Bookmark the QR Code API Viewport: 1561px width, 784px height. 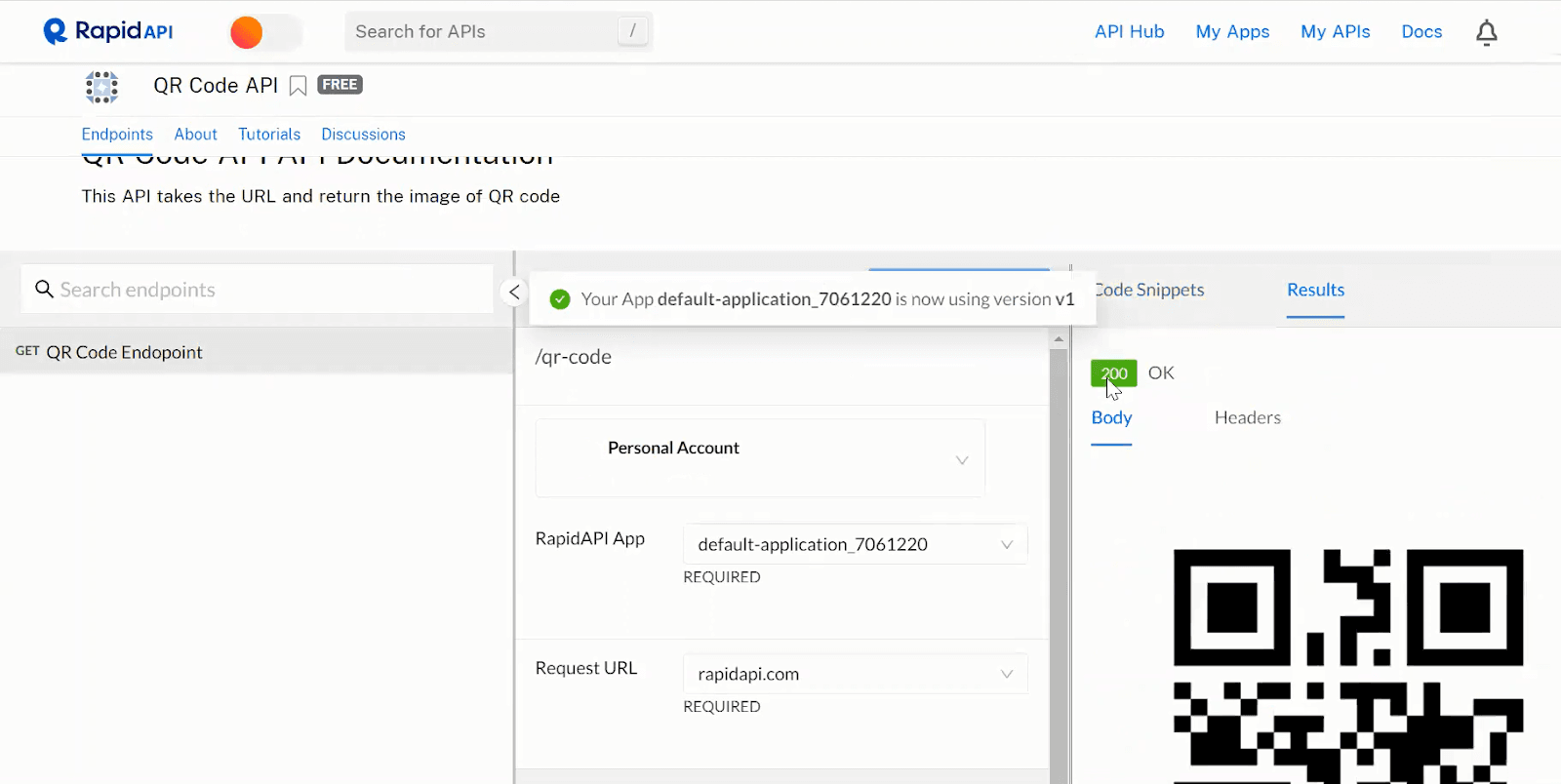pyautogui.click(x=299, y=86)
